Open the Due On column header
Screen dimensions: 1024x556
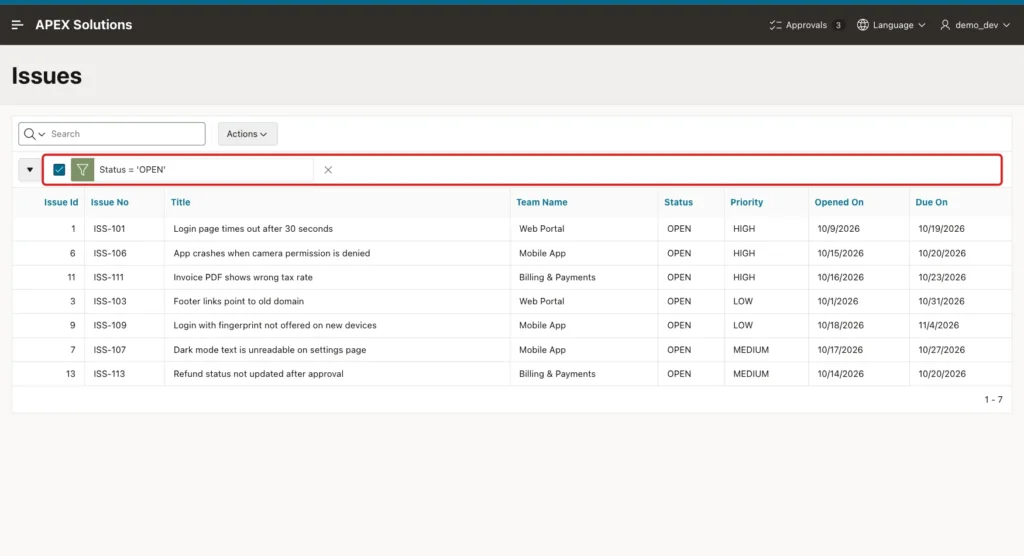931,203
